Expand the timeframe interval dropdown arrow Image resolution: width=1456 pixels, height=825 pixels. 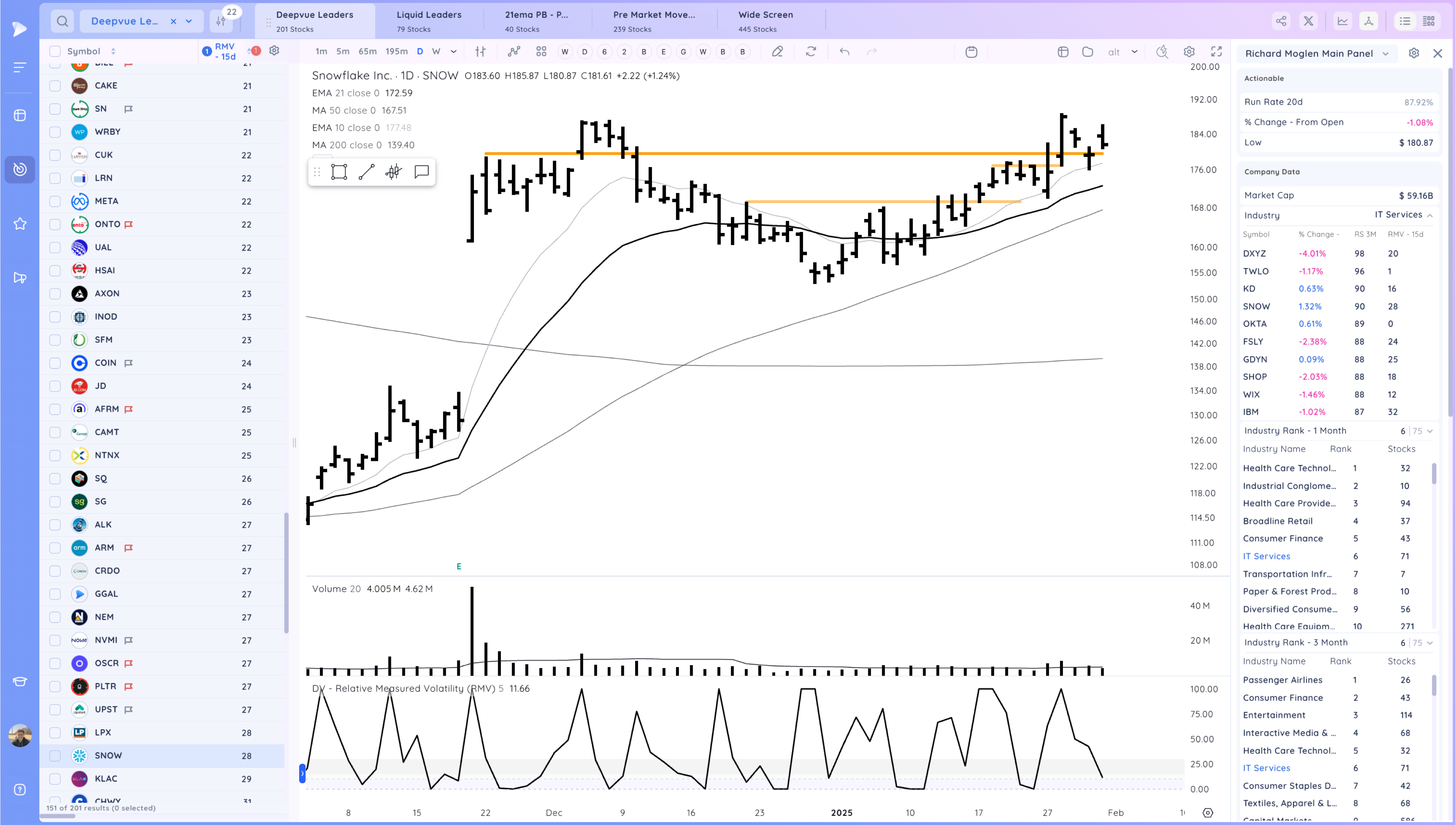pyautogui.click(x=454, y=52)
